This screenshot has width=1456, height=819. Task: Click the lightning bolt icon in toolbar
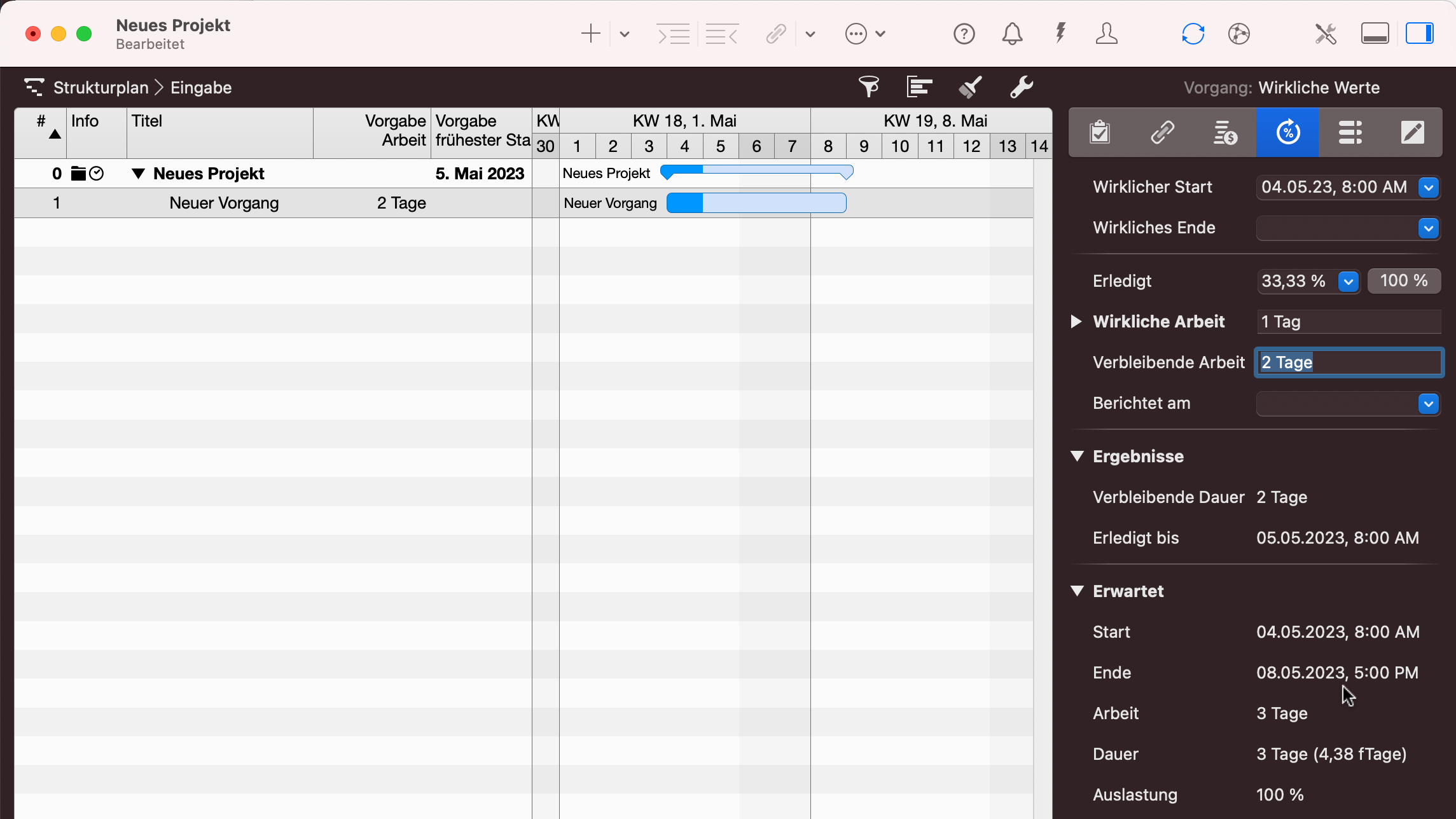tap(1060, 34)
